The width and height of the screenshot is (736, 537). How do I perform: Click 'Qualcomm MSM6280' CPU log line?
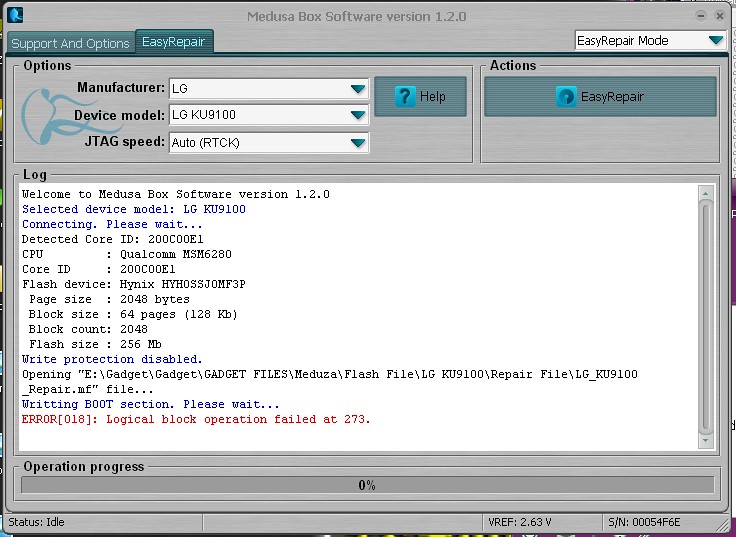(127, 254)
